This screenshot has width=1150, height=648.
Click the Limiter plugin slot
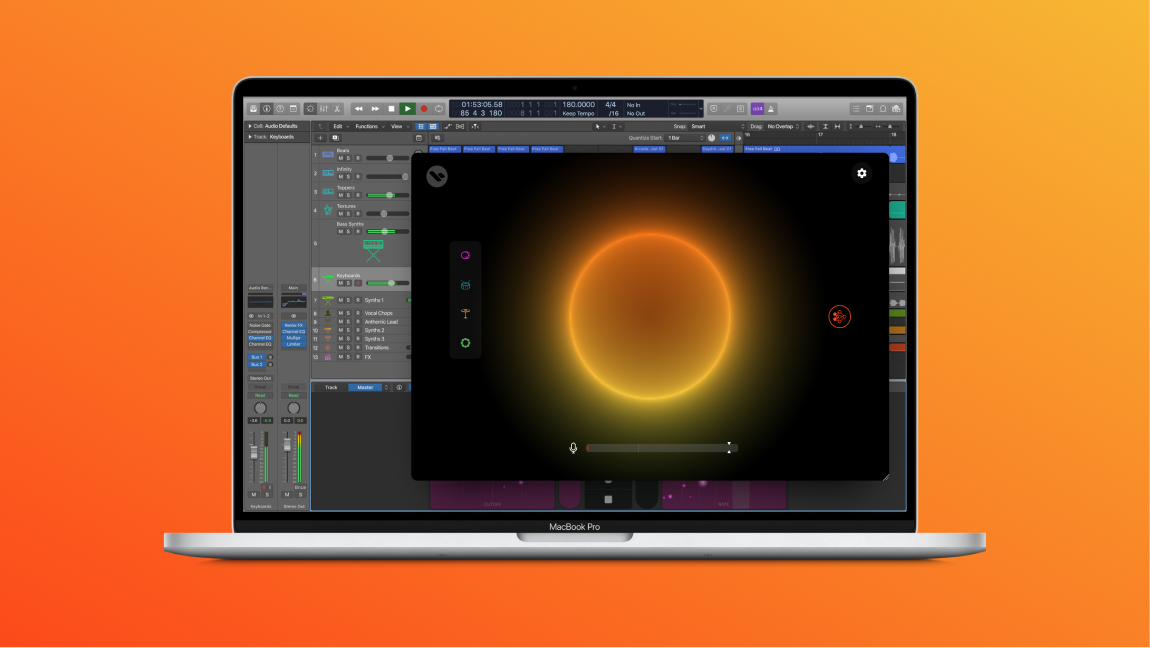click(x=293, y=344)
